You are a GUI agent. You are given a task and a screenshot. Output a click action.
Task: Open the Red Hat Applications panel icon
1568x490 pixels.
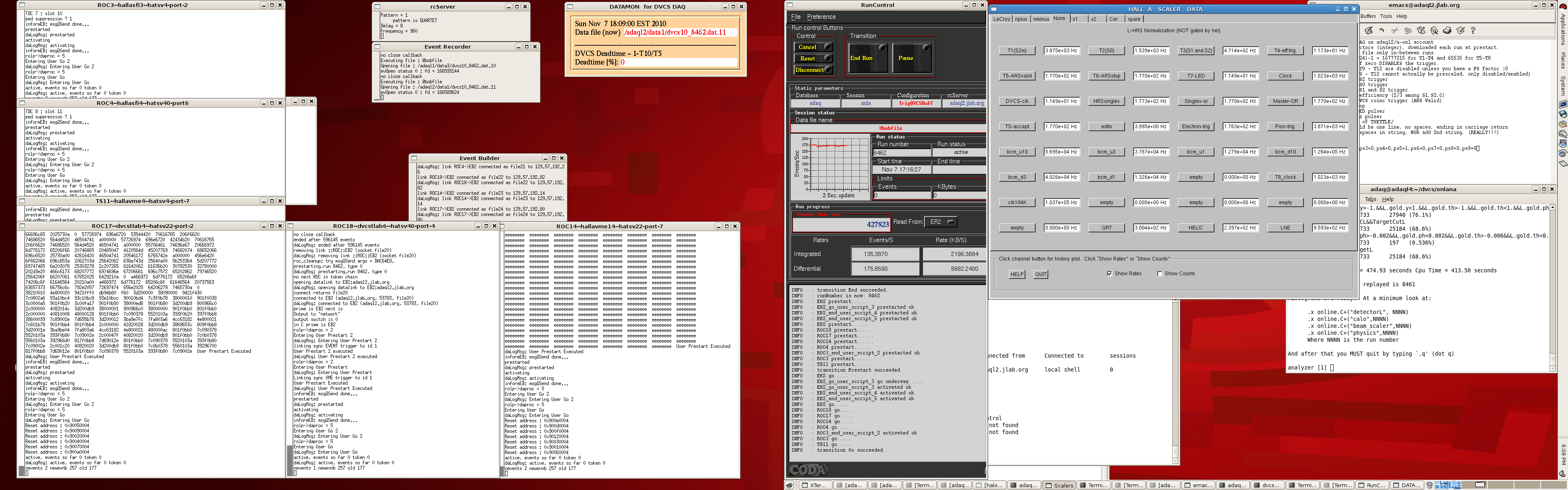point(1563,7)
